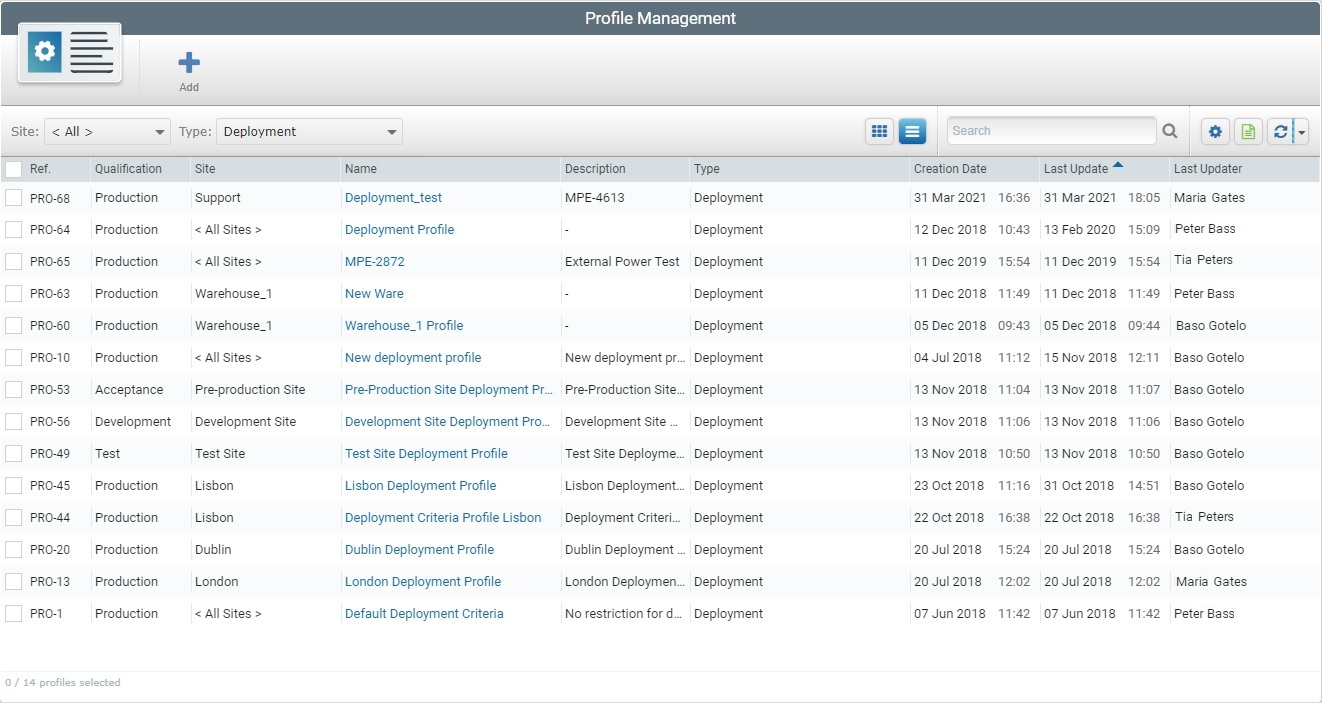The width and height of the screenshot is (1322, 703).
Task: Open the Type filter dropdown
Action: [308, 131]
